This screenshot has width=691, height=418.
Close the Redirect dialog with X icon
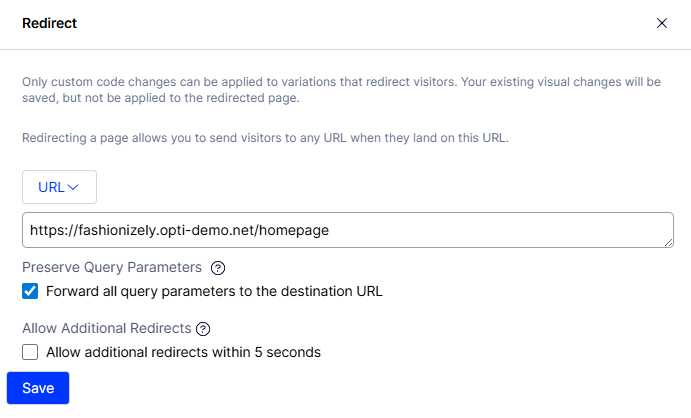661,23
